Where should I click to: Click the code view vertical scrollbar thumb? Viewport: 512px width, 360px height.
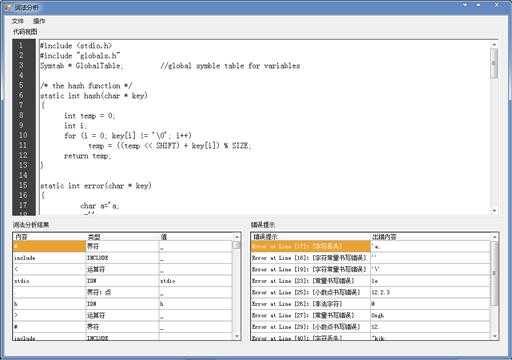(x=494, y=63)
